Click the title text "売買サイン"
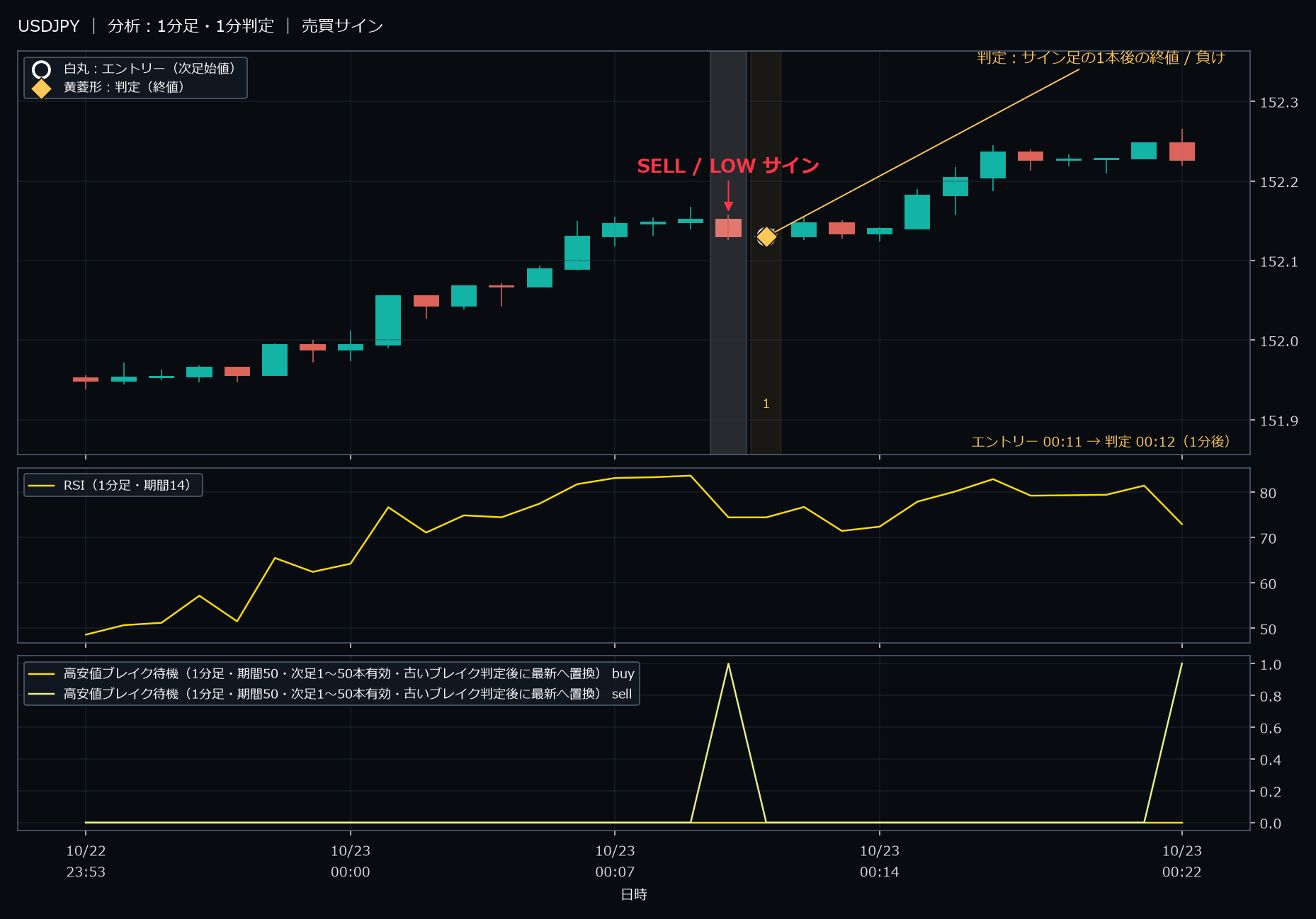 click(342, 26)
